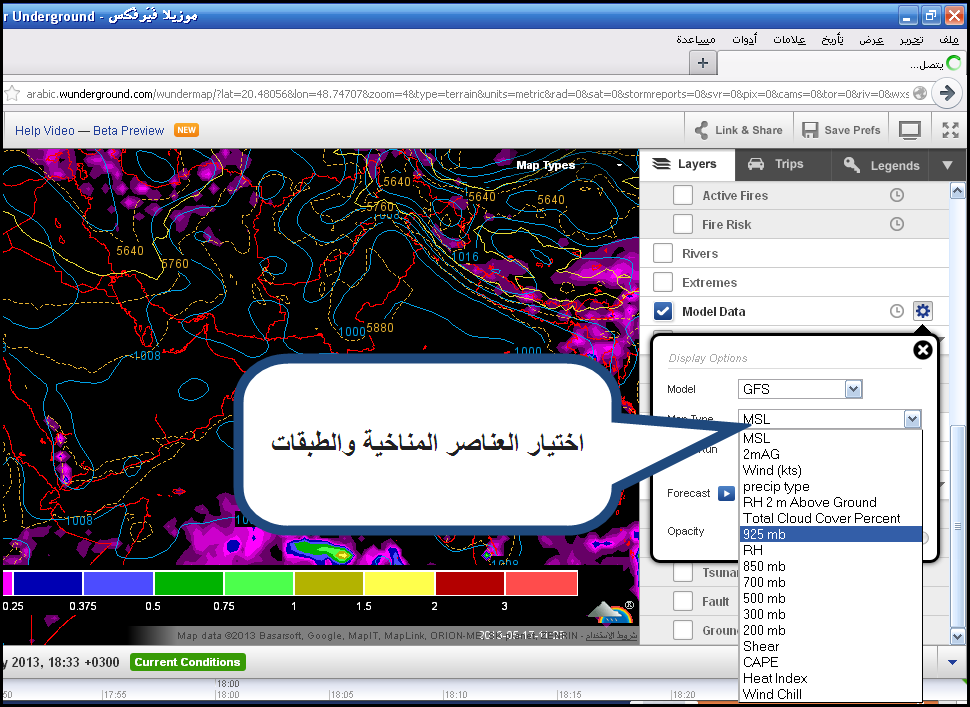Open the Model GFS dropdown
970x707 pixels.
800,389
